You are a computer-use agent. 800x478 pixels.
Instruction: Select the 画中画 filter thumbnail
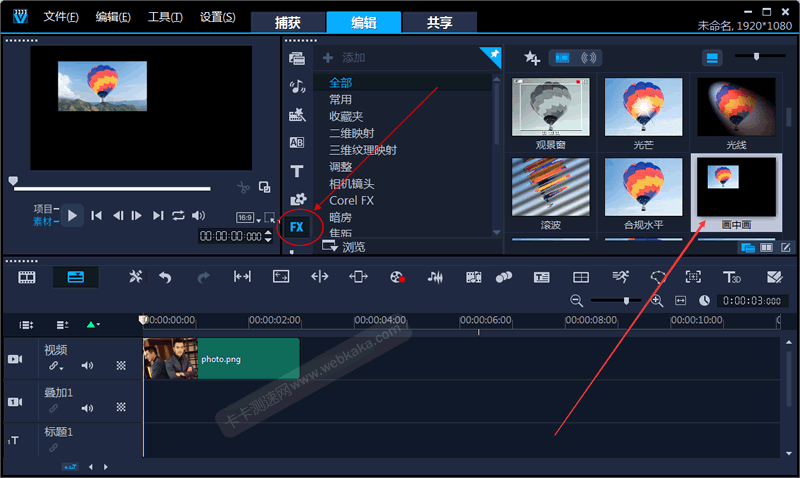(736, 193)
